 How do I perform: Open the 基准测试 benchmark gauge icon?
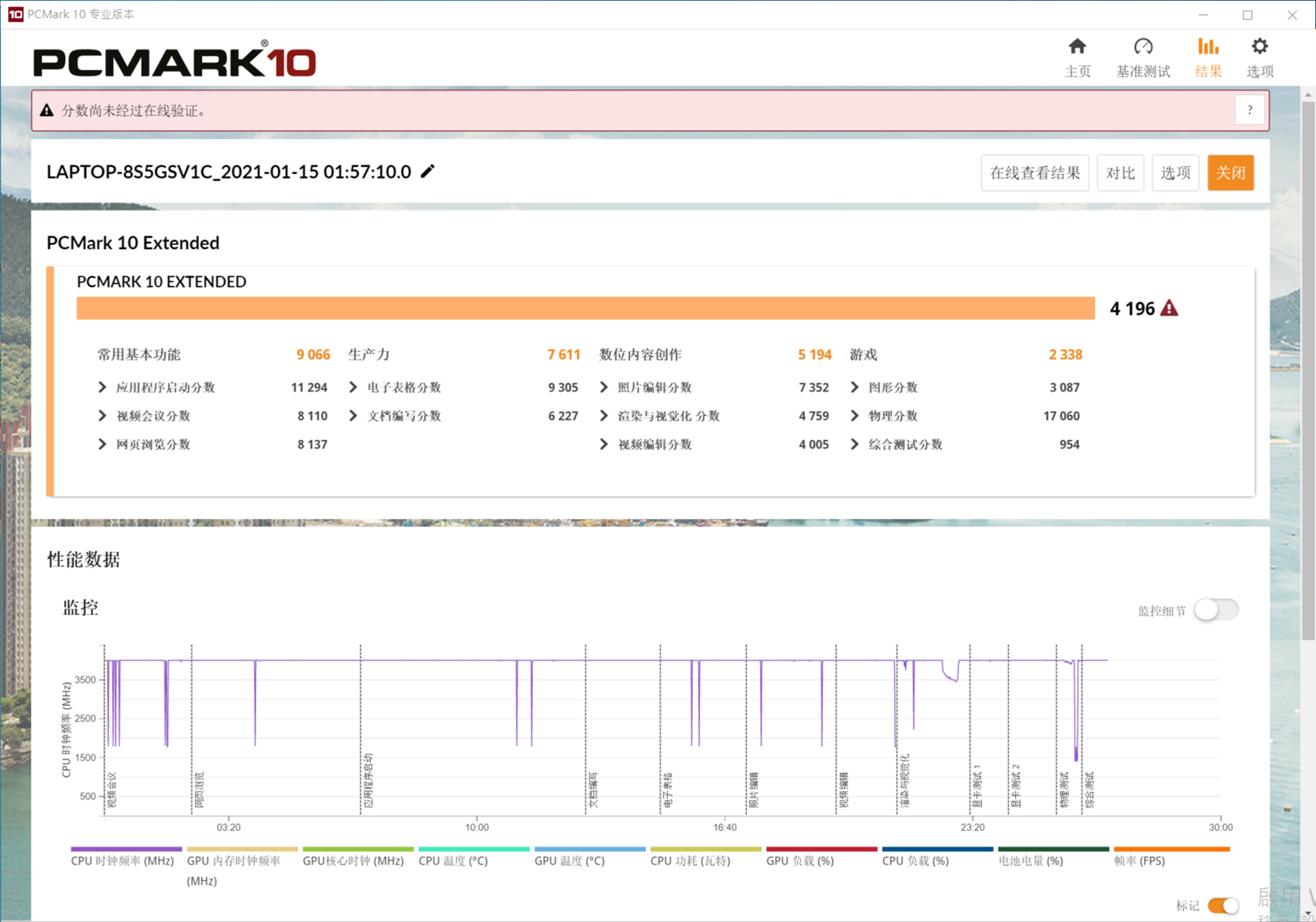tap(1142, 47)
